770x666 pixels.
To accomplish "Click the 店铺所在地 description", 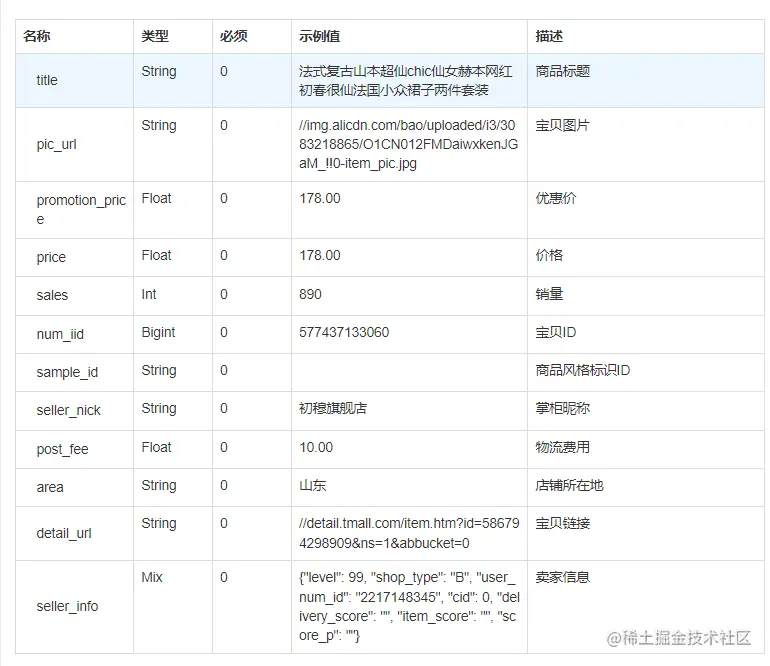I will (569, 485).
